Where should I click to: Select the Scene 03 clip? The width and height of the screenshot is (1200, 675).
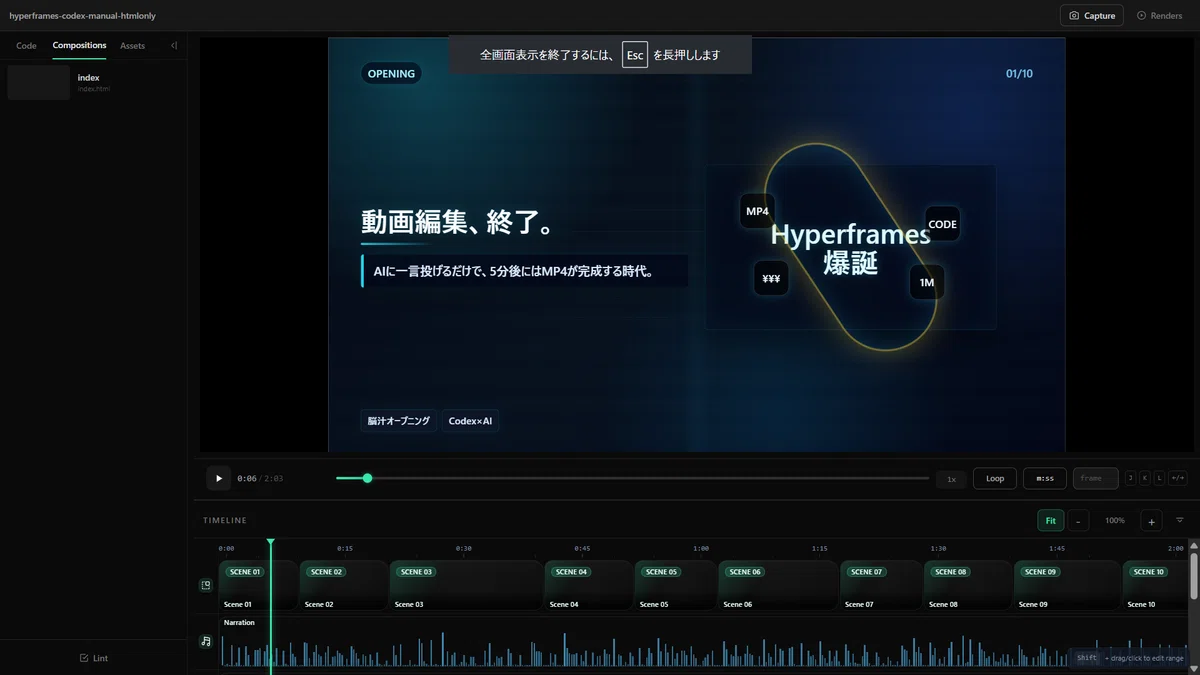click(x=466, y=585)
